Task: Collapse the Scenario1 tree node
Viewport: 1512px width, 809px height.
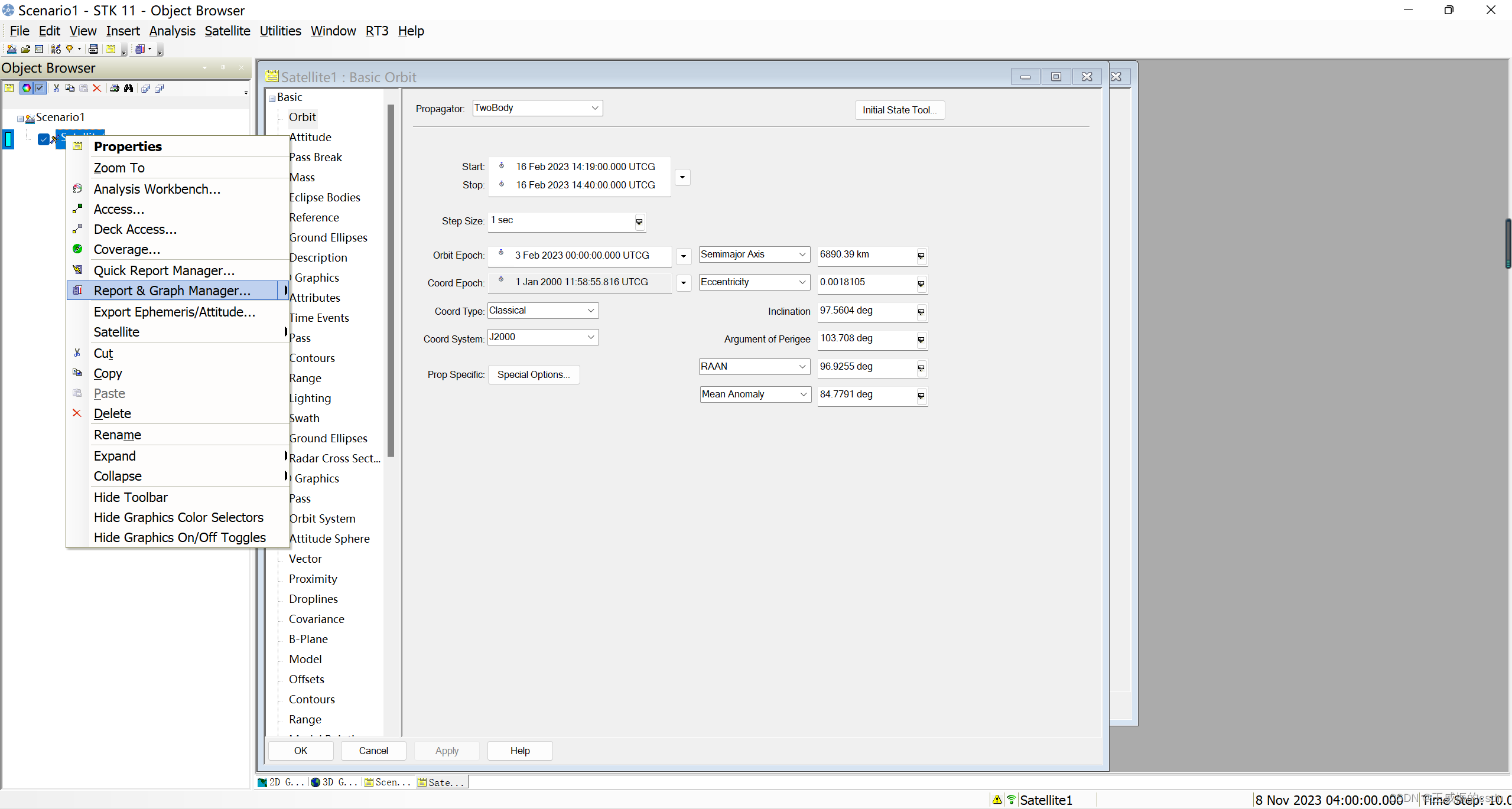Action: pos(20,119)
